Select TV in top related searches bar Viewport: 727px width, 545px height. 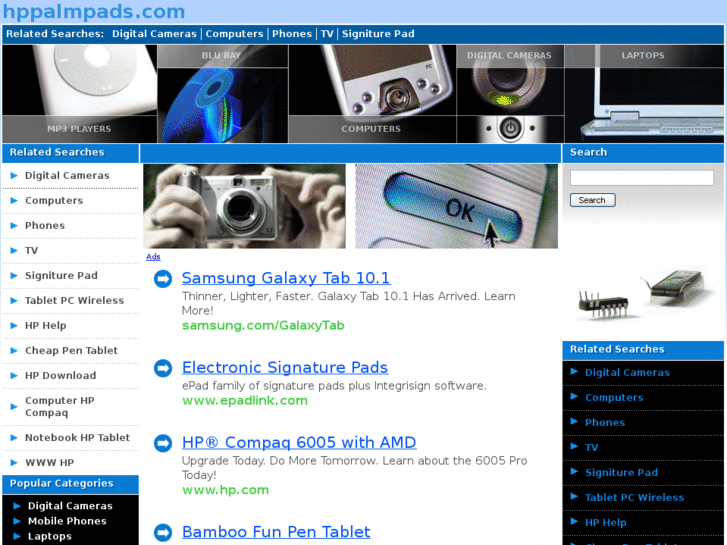(x=327, y=34)
